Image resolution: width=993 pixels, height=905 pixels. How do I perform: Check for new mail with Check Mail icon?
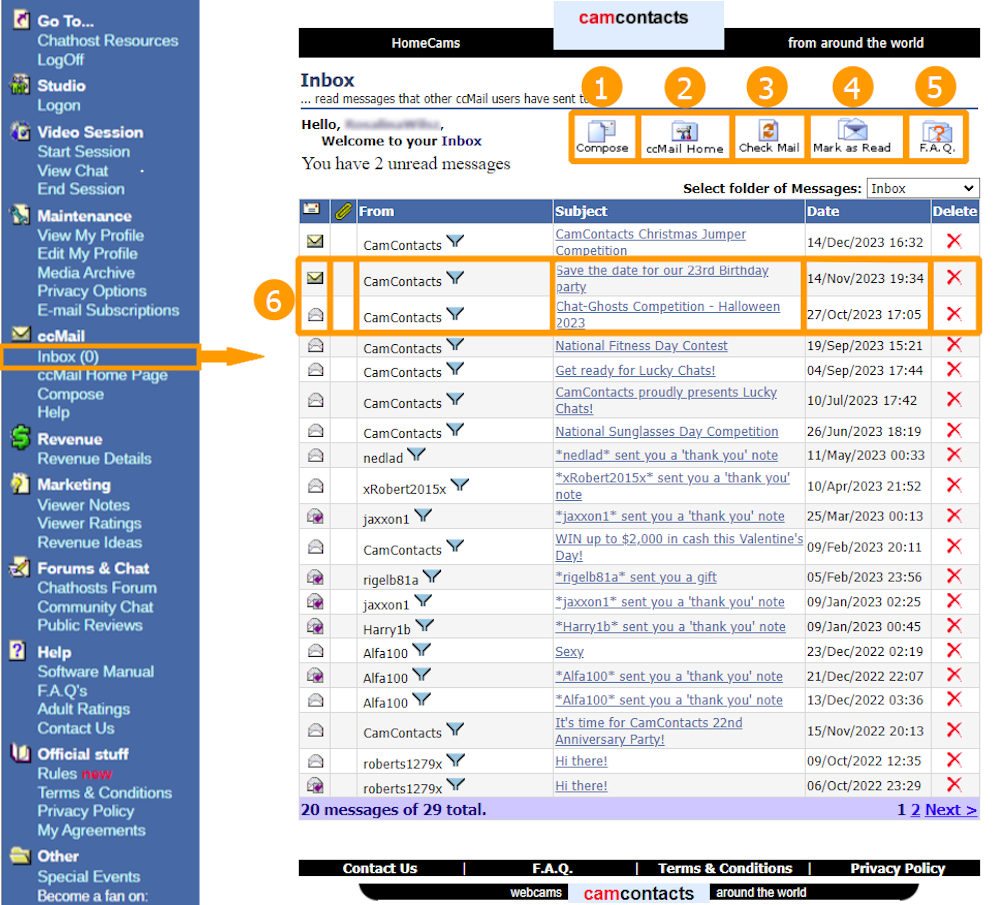[768, 136]
